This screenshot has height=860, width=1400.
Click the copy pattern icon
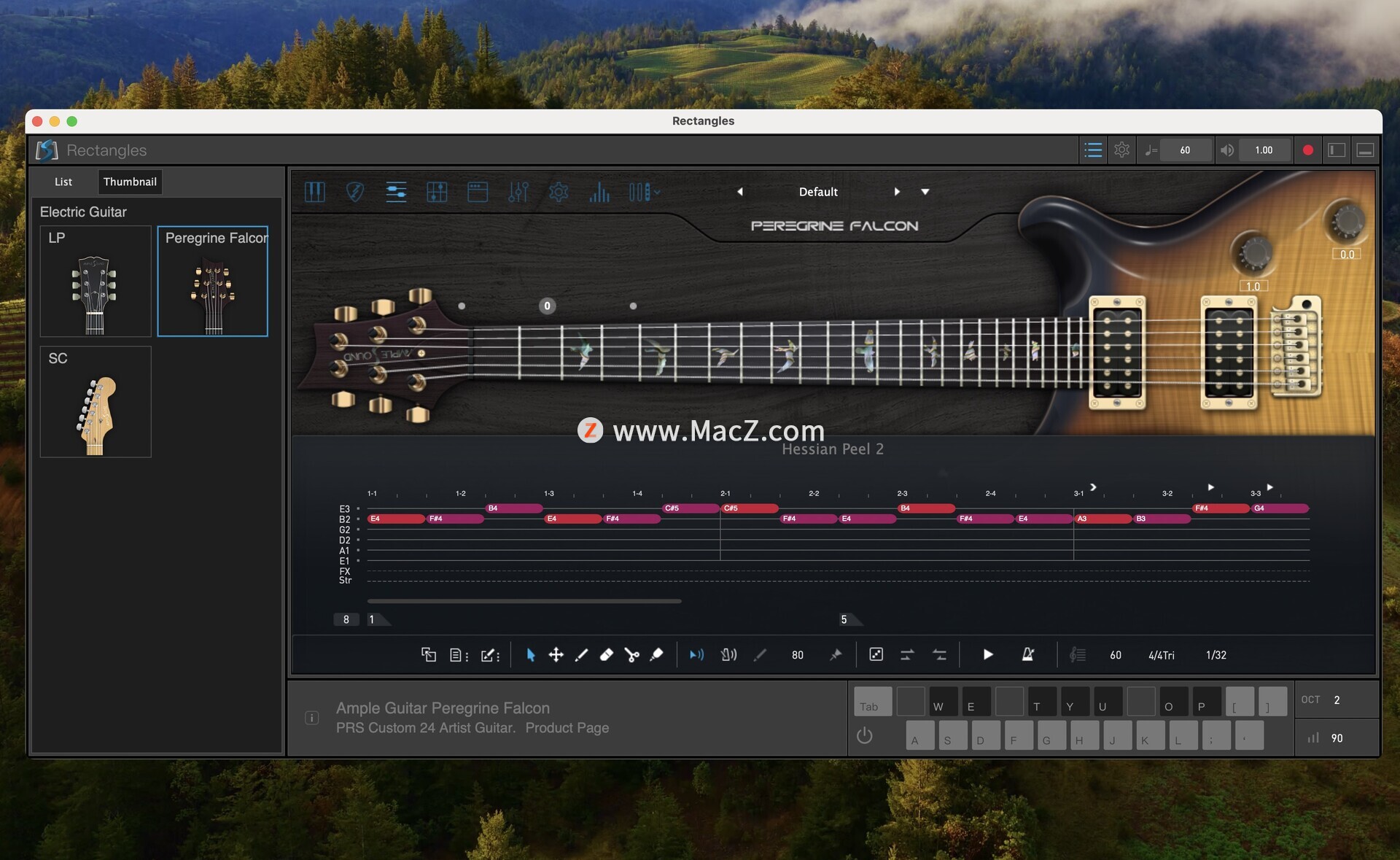(x=429, y=655)
